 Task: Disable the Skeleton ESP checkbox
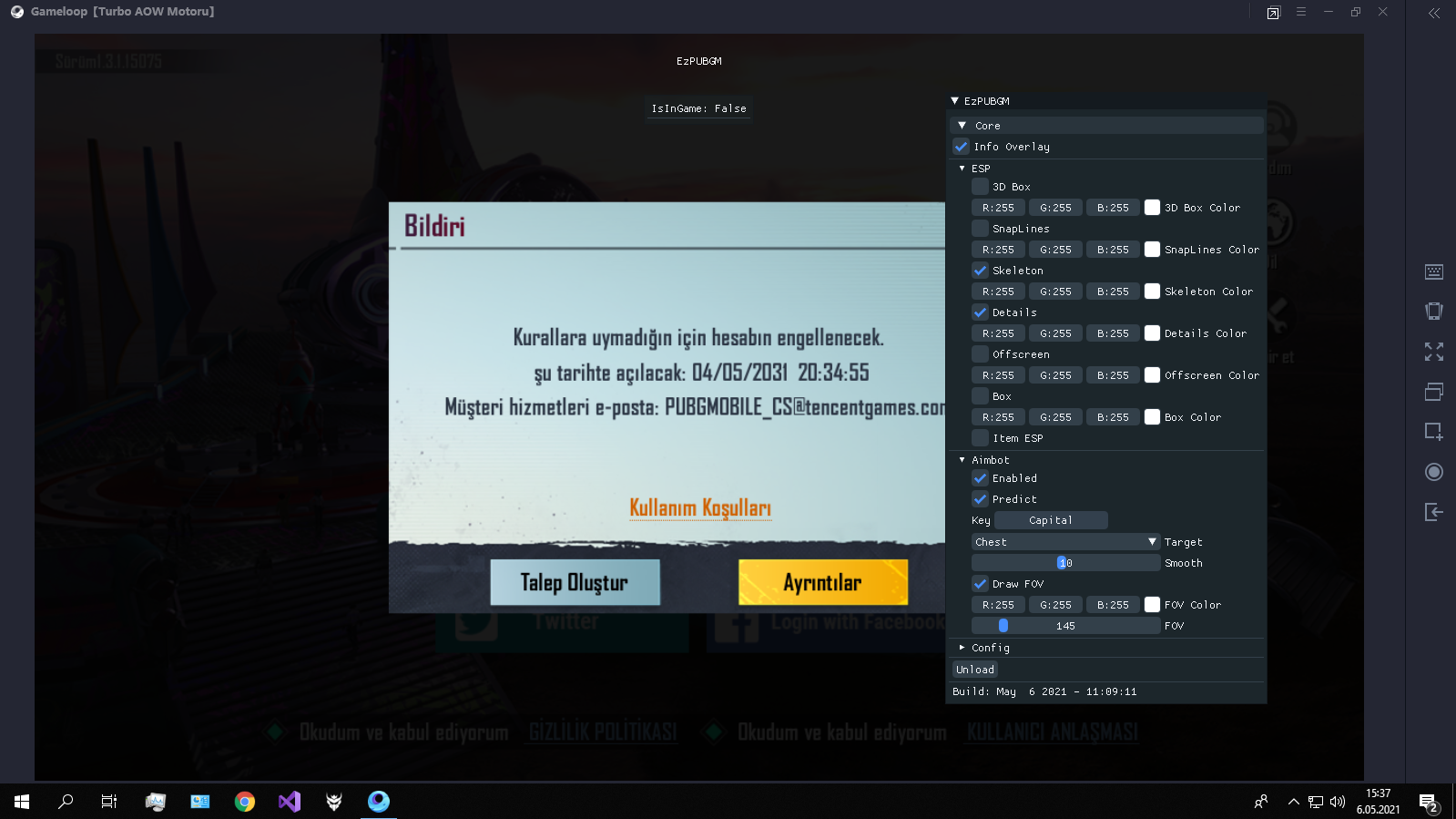[x=980, y=271]
